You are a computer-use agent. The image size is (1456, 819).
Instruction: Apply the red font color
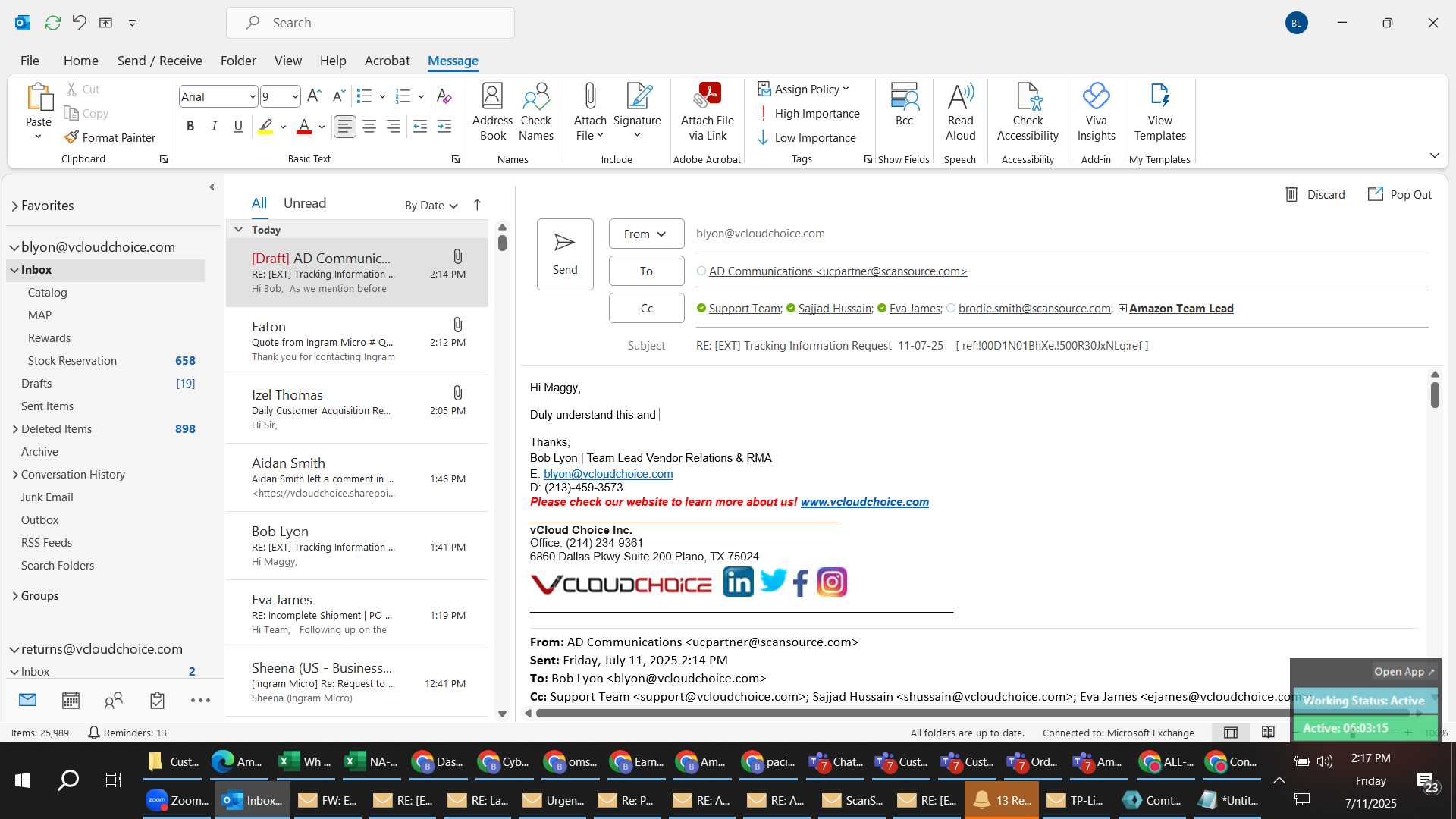(x=304, y=126)
